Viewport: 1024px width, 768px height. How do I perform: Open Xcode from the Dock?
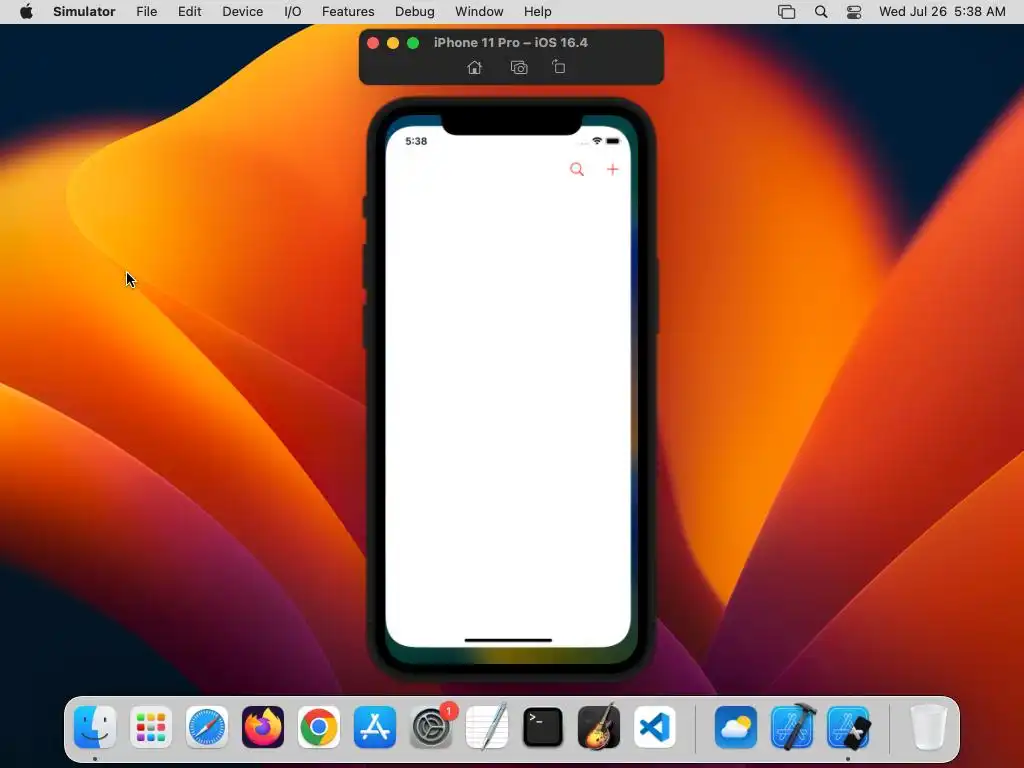click(792, 727)
